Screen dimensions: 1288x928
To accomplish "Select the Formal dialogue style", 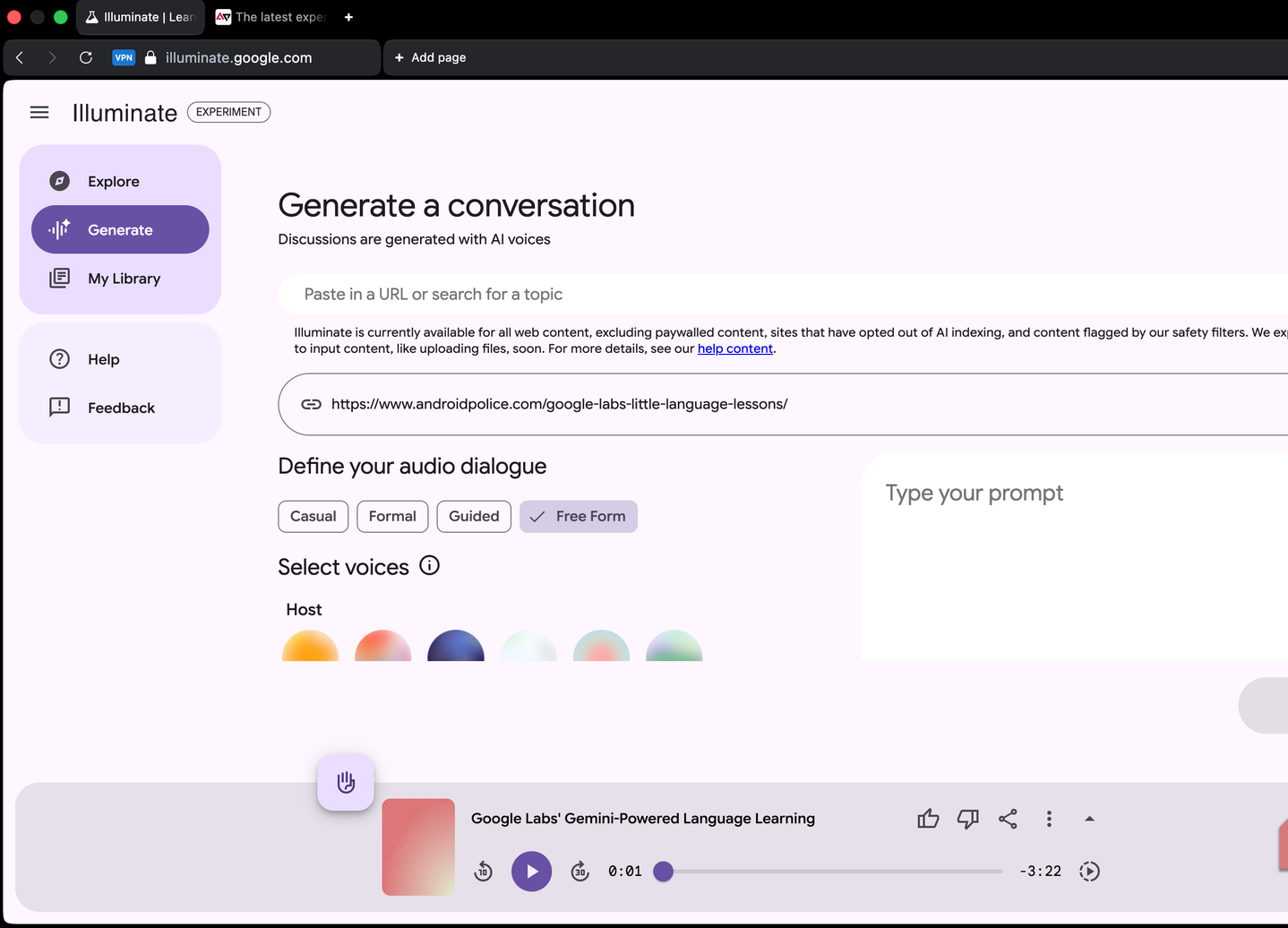I will 392,517.
